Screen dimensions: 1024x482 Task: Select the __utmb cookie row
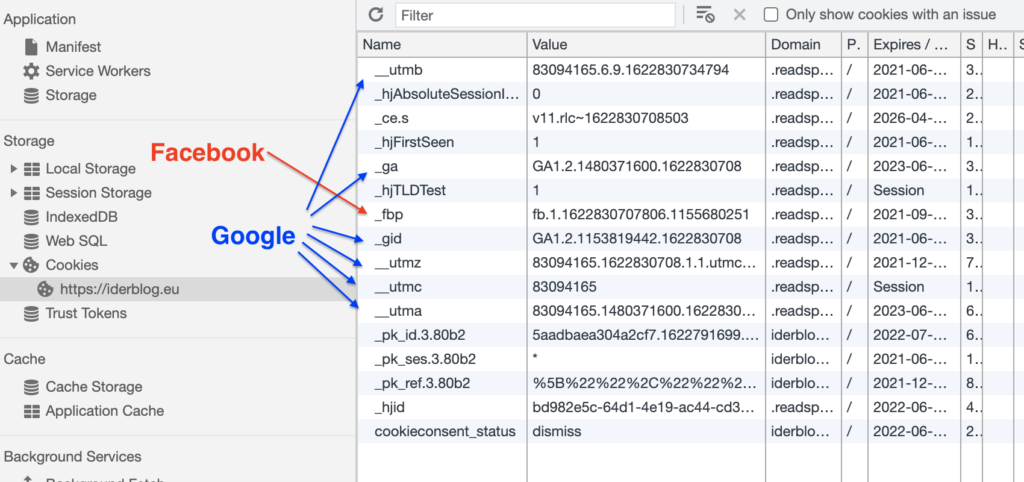click(x=690, y=70)
